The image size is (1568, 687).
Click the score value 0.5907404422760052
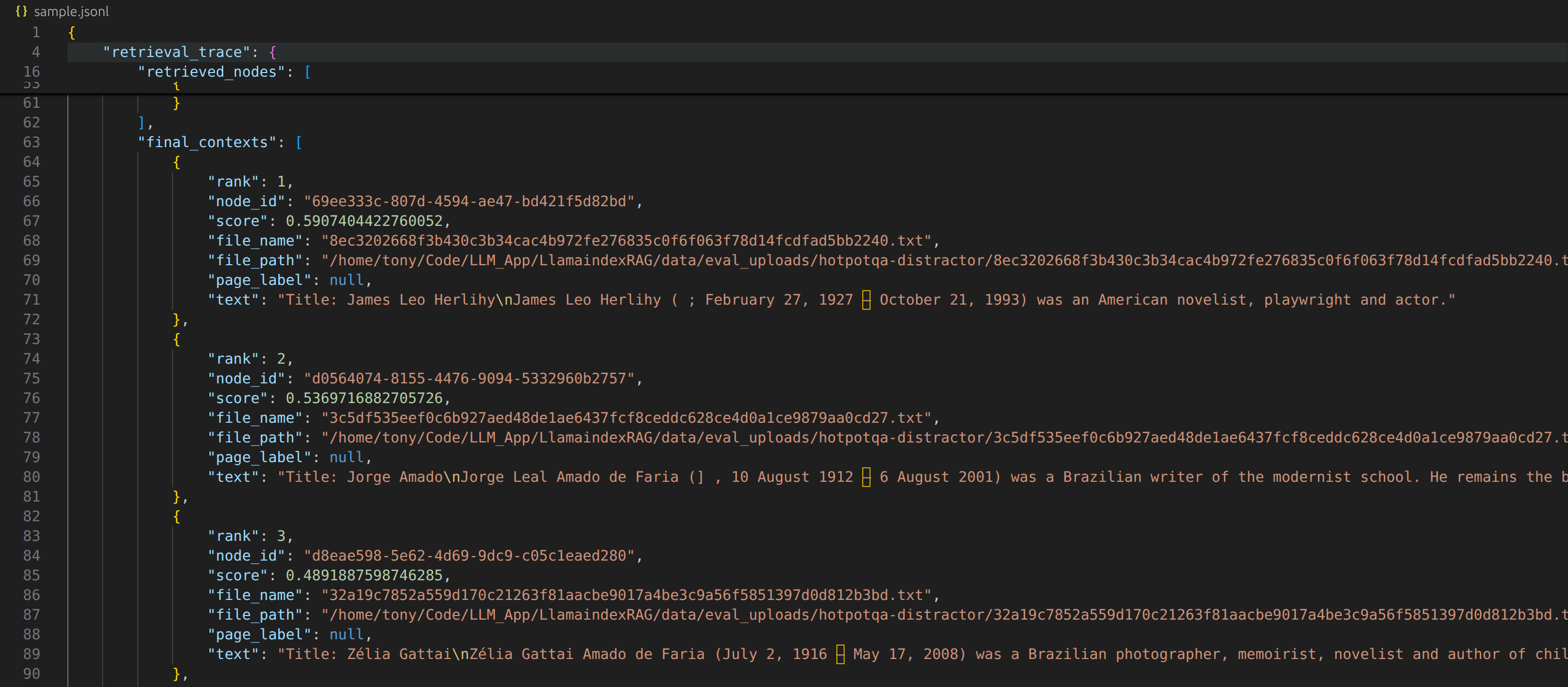pos(364,221)
